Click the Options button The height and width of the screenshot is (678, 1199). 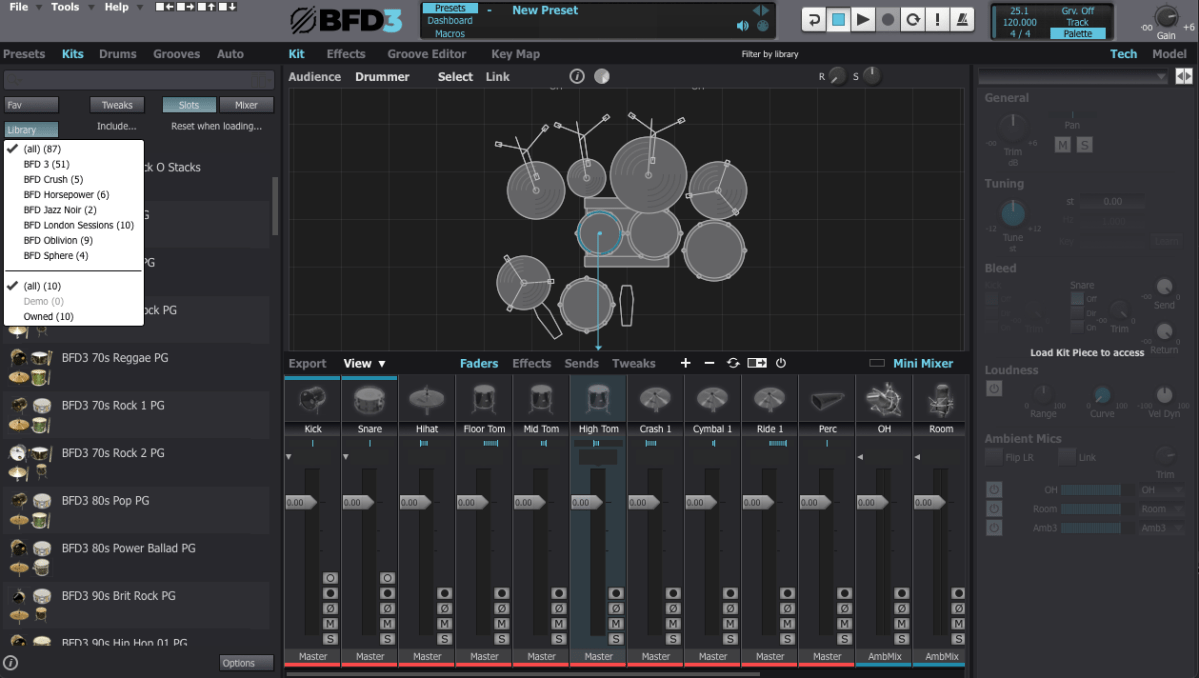246,663
